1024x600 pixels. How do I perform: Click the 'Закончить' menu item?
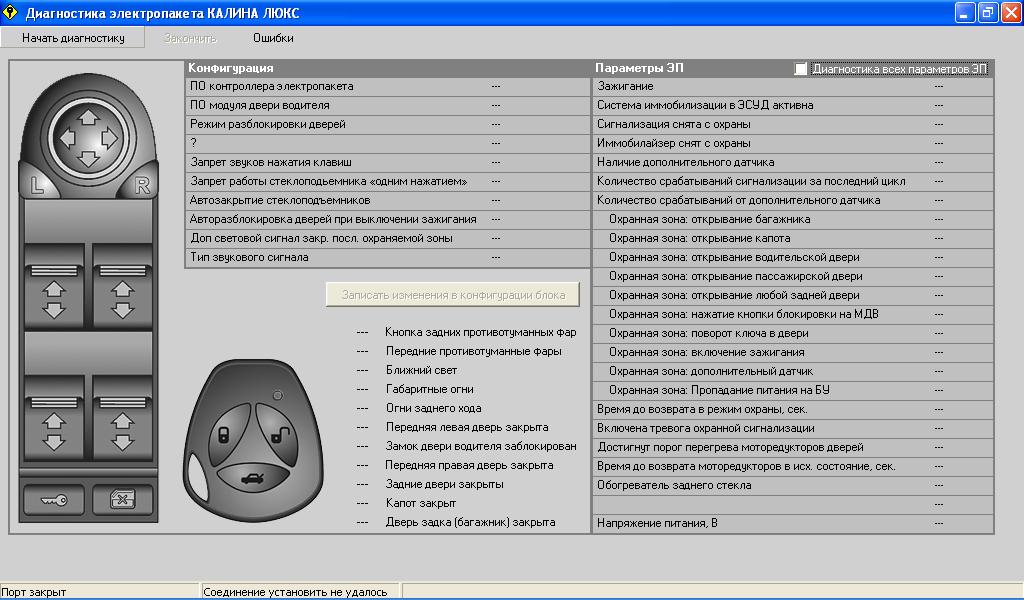(x=189, y=38)
